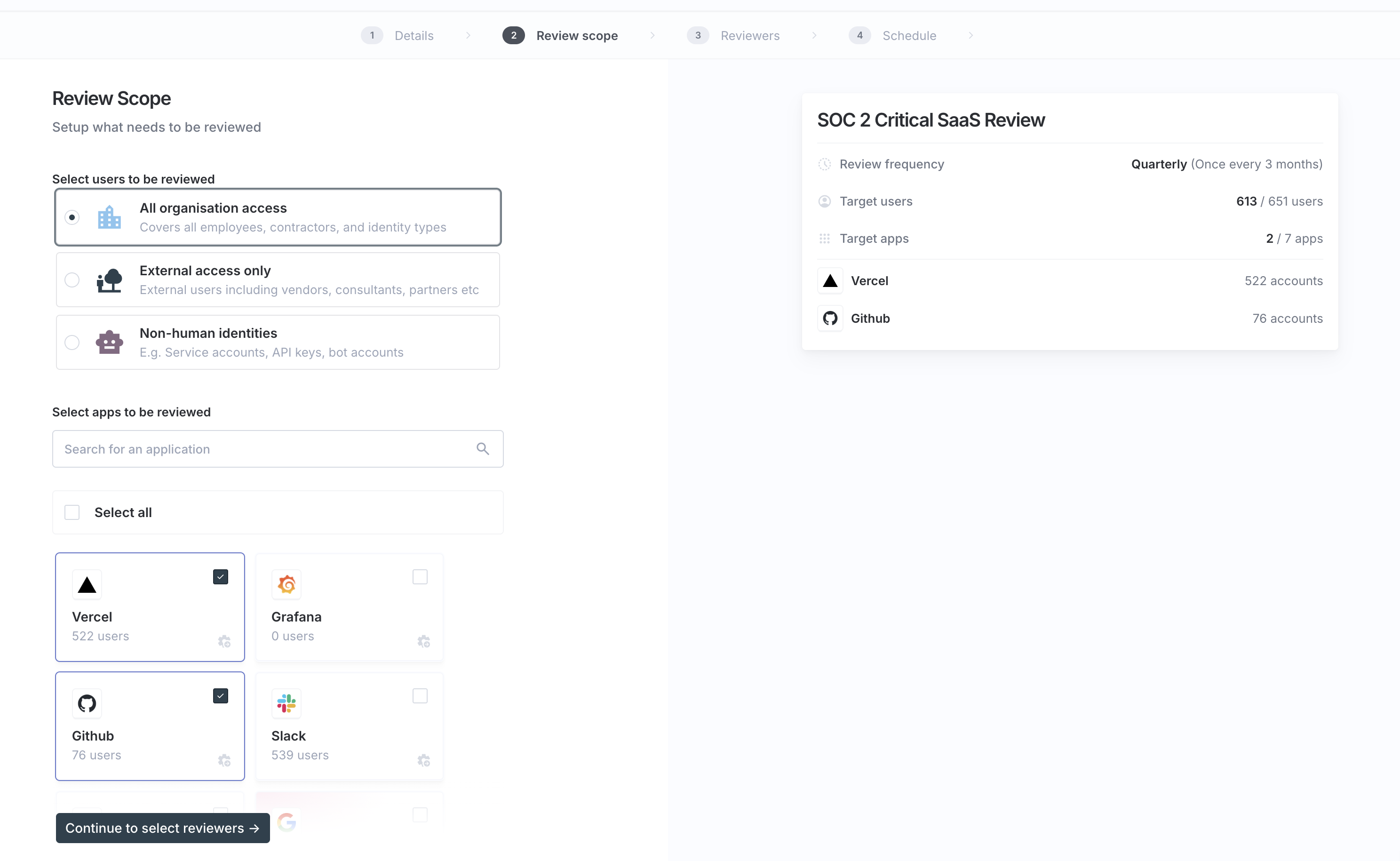Click the building icon for organisation access

(109, 217)
